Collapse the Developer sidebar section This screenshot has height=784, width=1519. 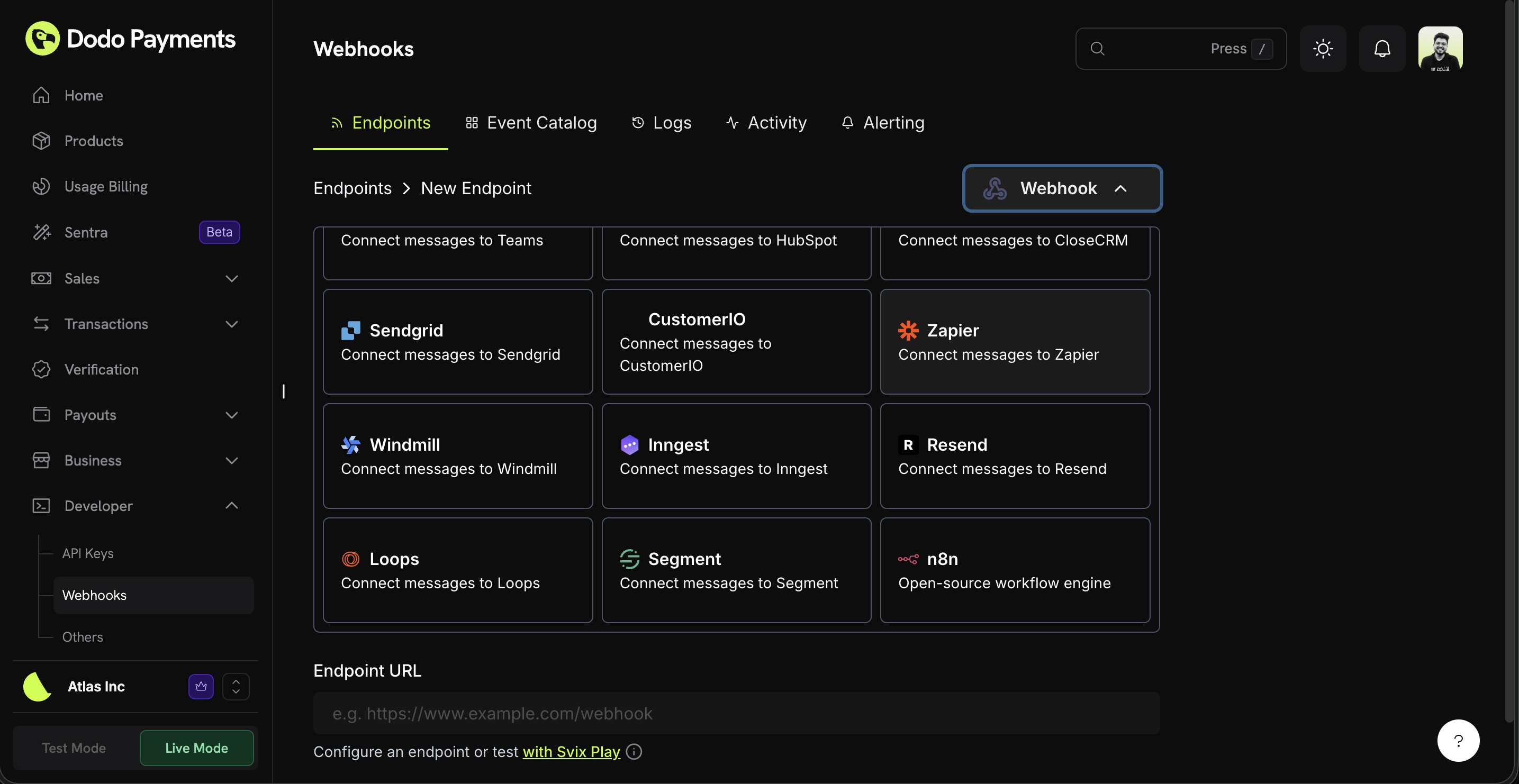[x=231, y=505]
